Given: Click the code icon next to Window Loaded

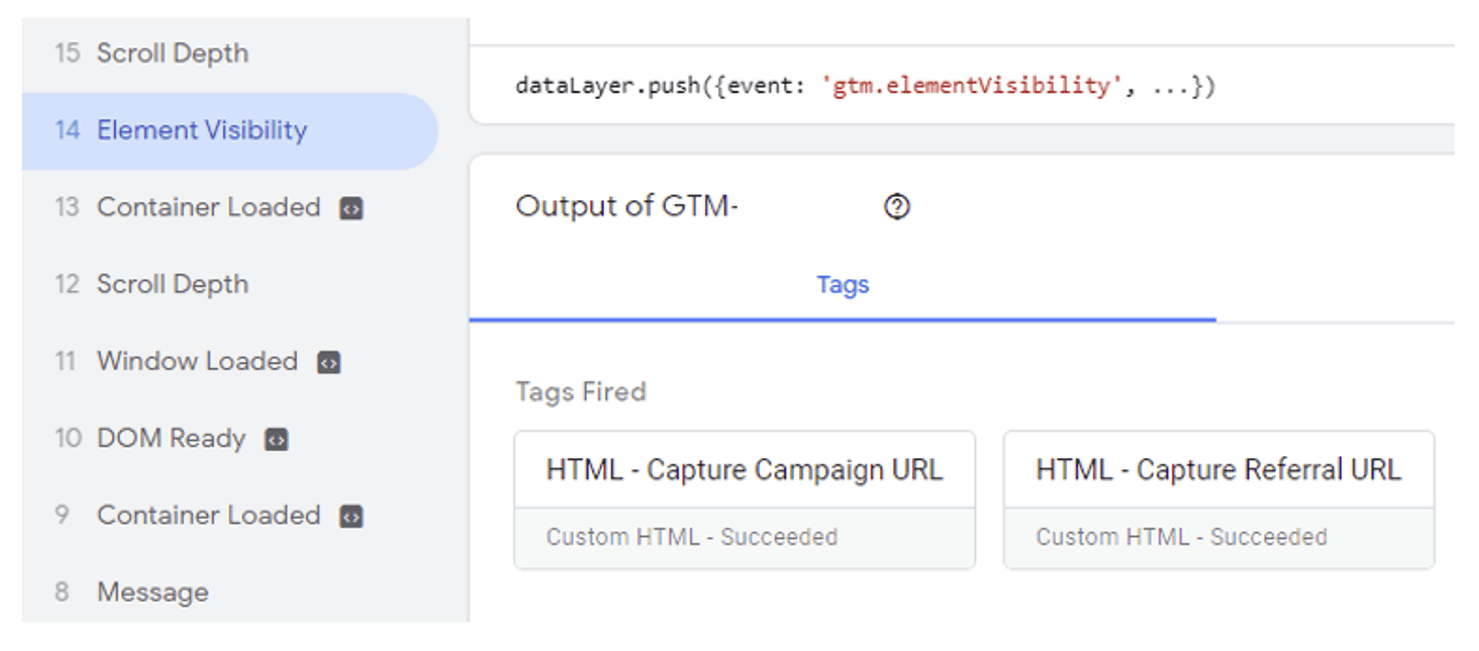Looking at the screenshot, I should [329, 363].
